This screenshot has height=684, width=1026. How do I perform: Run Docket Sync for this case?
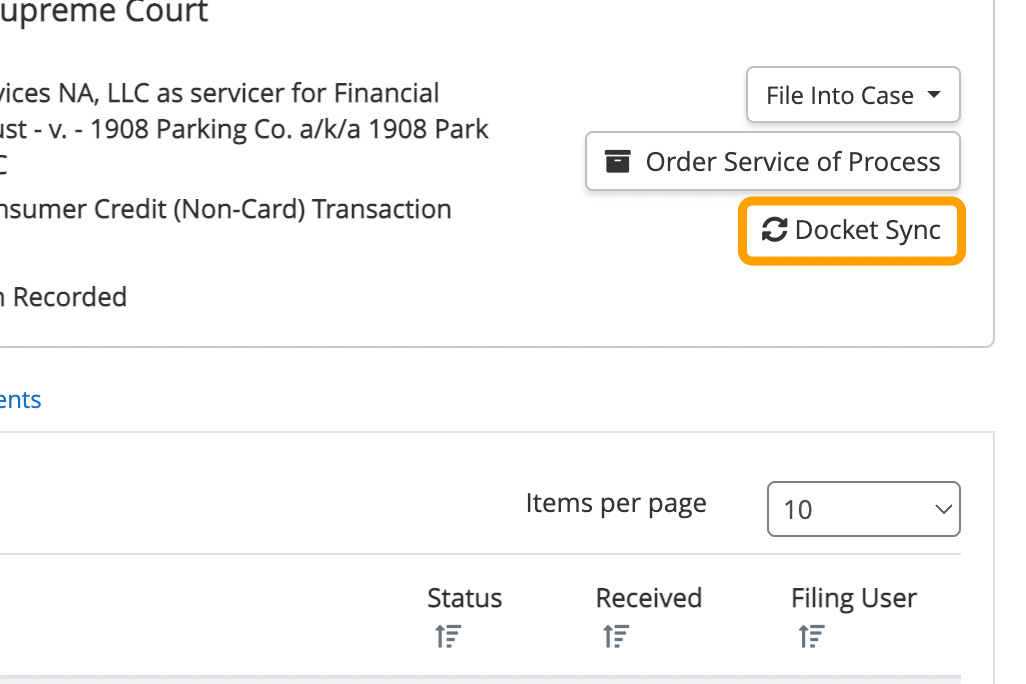[852, 230]
